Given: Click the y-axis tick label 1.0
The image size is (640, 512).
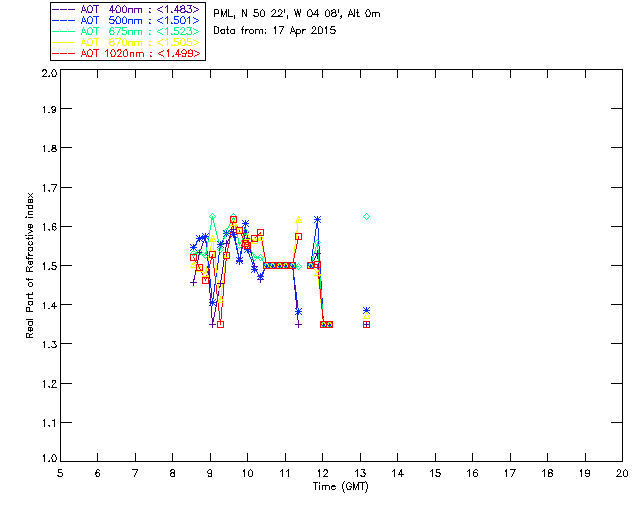Looking at the screenshot, I should coord(49,459).
